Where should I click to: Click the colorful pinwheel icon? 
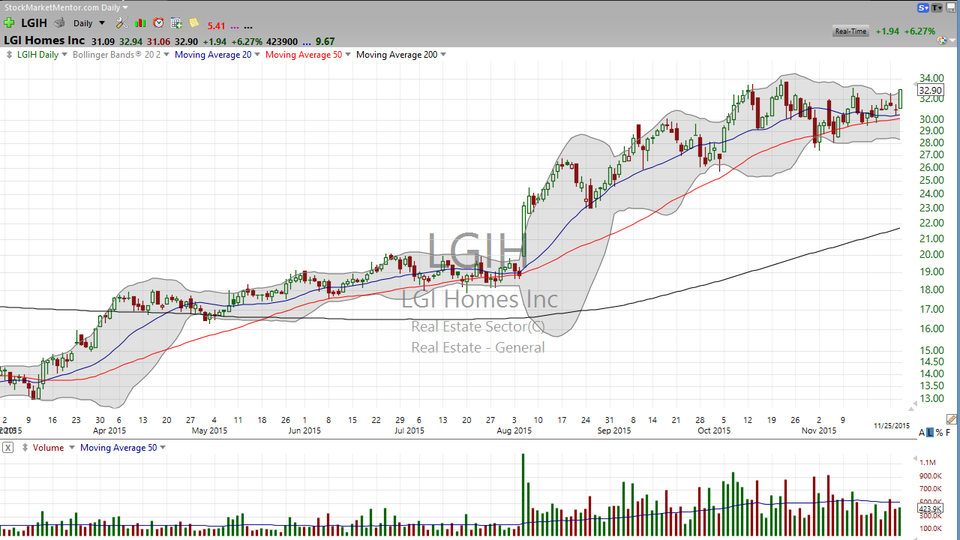pos(942,41)
